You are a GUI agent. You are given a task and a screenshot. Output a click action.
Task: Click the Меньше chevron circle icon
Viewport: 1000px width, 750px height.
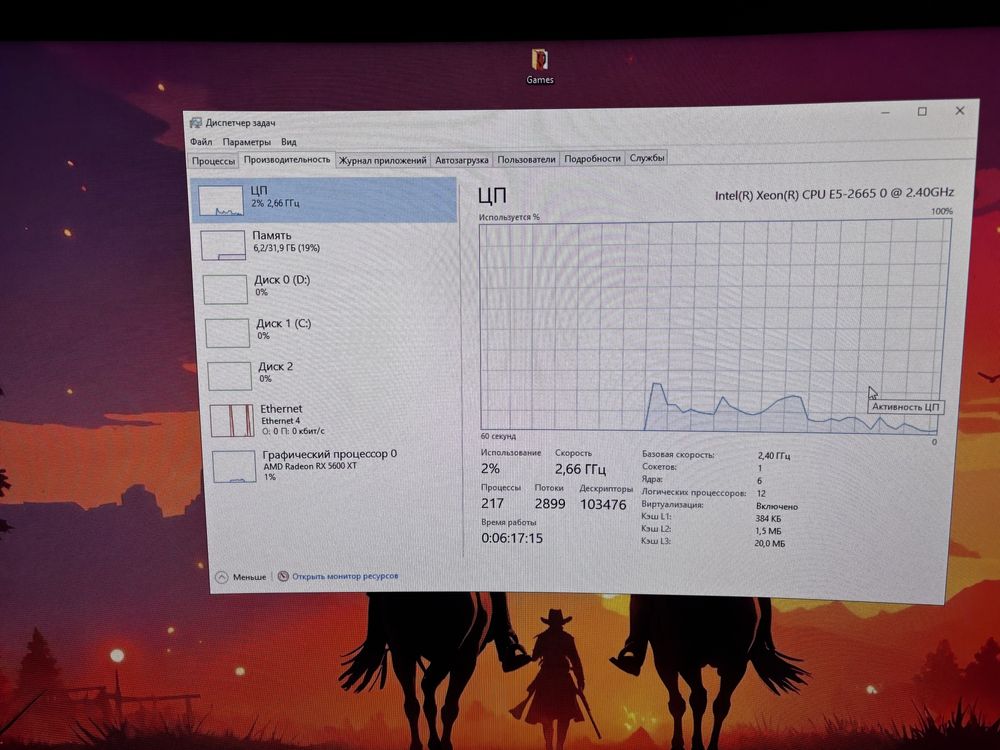coord(221,577)
